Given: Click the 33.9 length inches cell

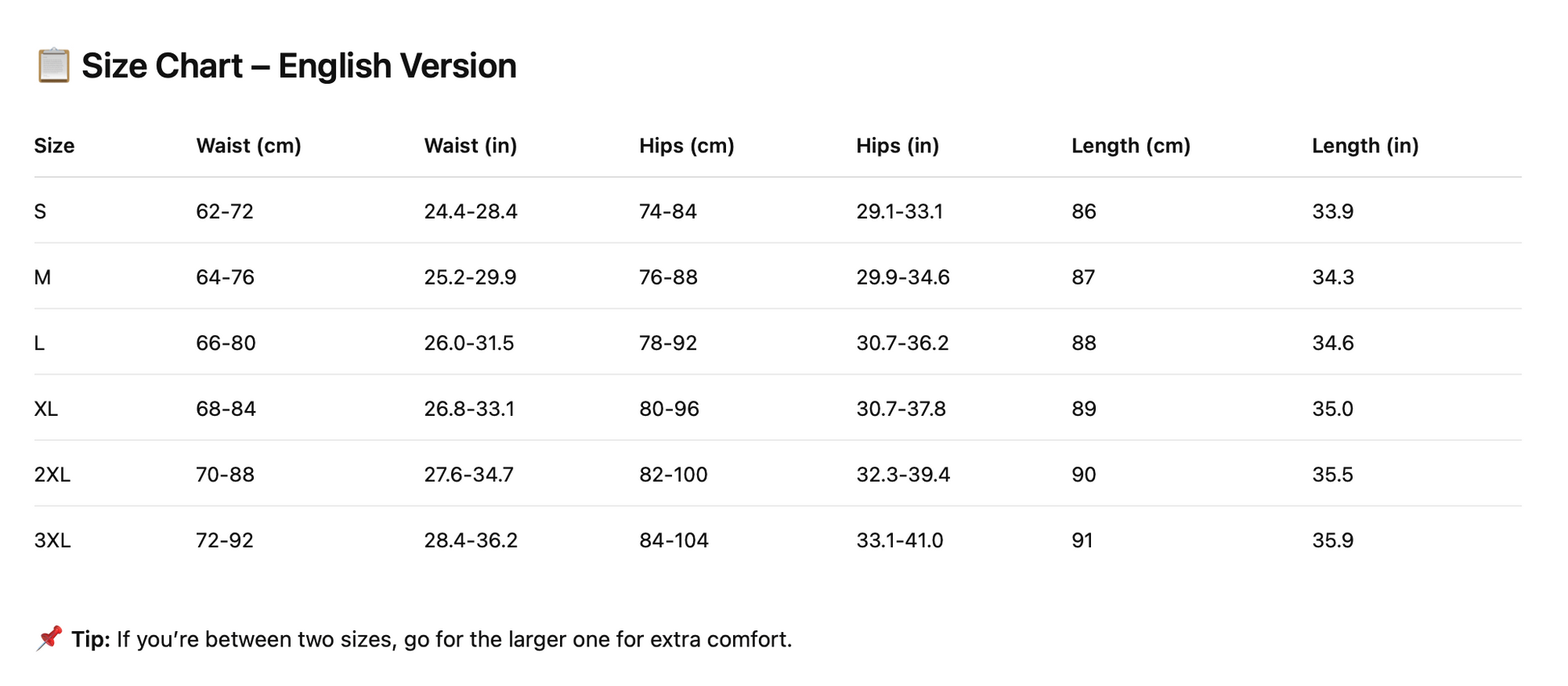Looking at the screenshot, I should (1333, 211).
